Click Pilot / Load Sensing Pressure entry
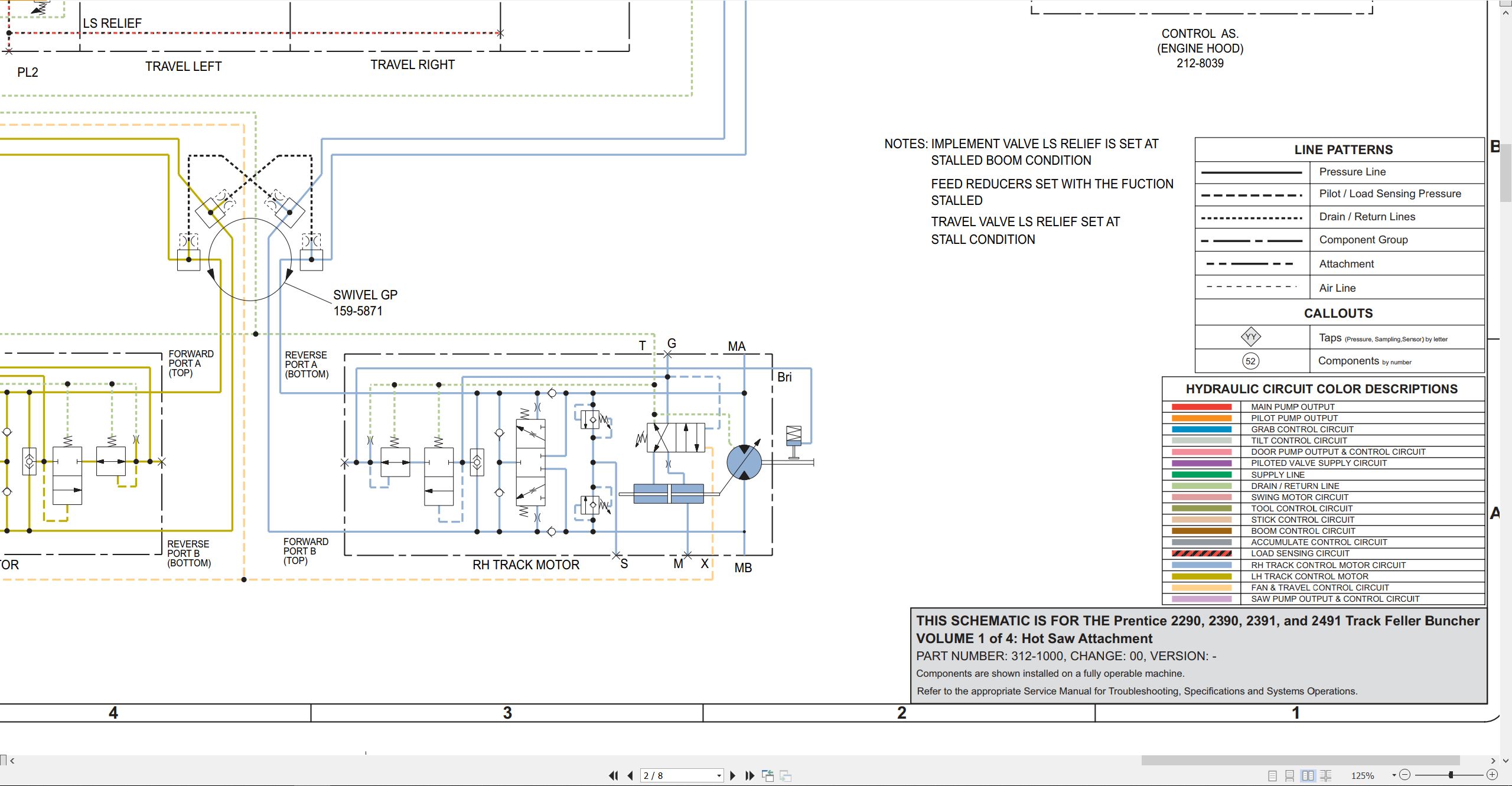1512x786 pixels. pos(1390,194)
